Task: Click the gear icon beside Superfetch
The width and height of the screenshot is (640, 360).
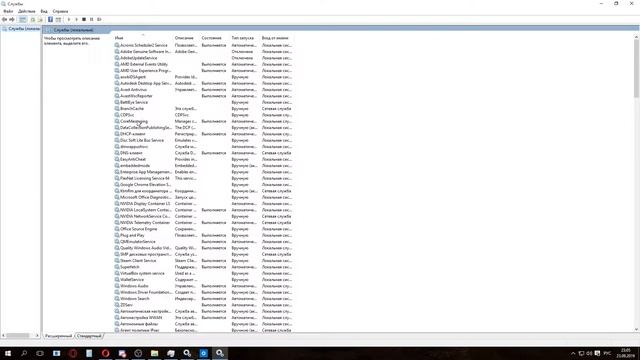Action: (x=117, y=267)
